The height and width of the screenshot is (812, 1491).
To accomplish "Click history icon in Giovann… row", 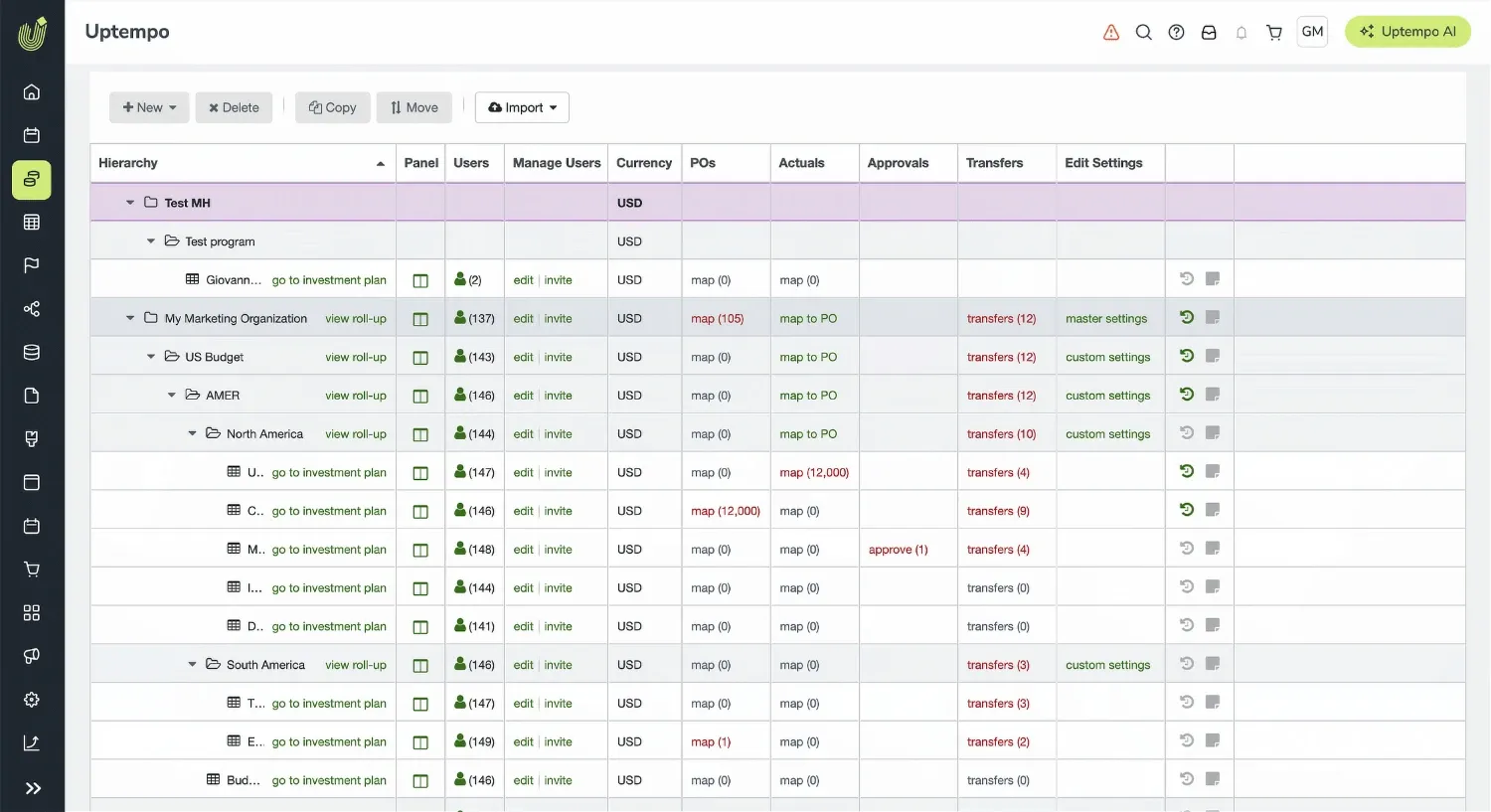I will tap(1187, 279).
